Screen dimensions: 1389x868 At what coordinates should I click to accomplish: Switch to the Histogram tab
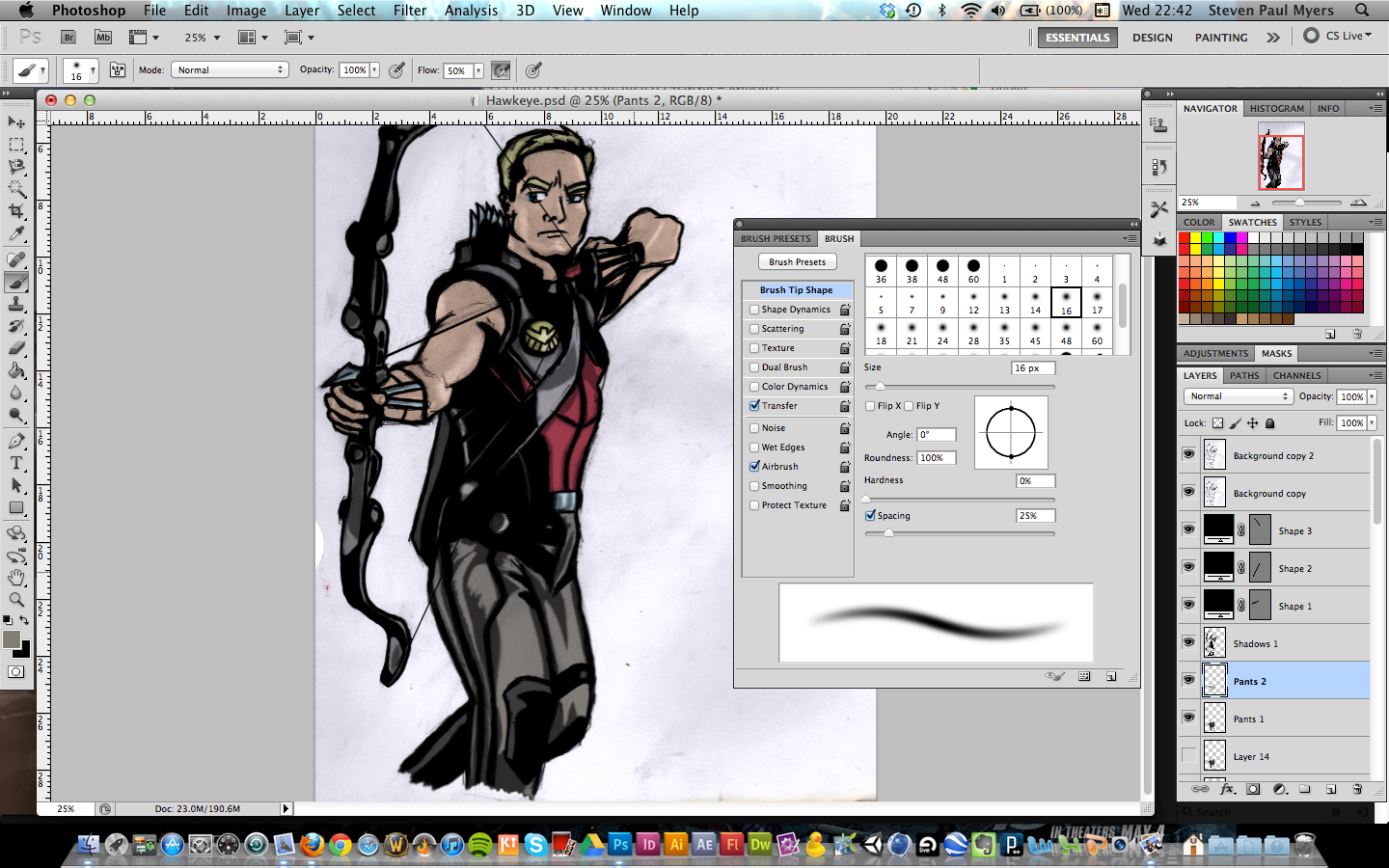pos(1277,109)
